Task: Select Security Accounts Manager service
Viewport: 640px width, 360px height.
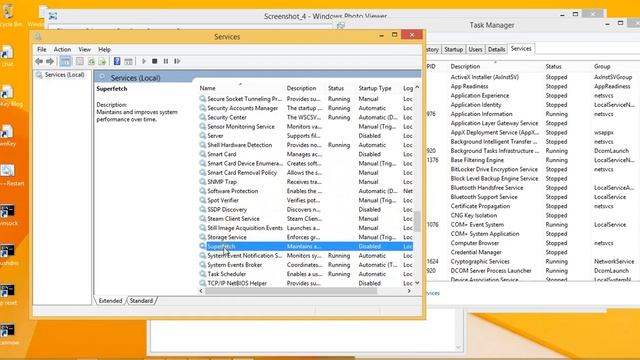Action: coord(306,108)
